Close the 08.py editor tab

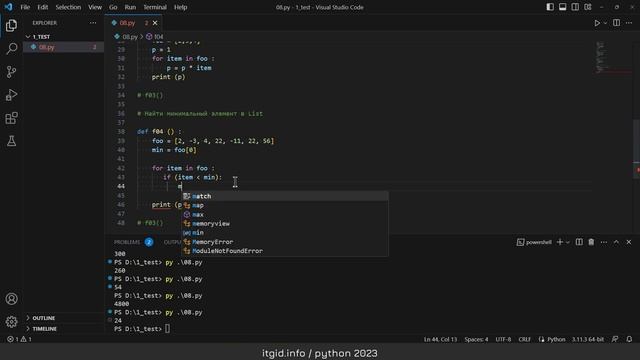tap(155, 23)
